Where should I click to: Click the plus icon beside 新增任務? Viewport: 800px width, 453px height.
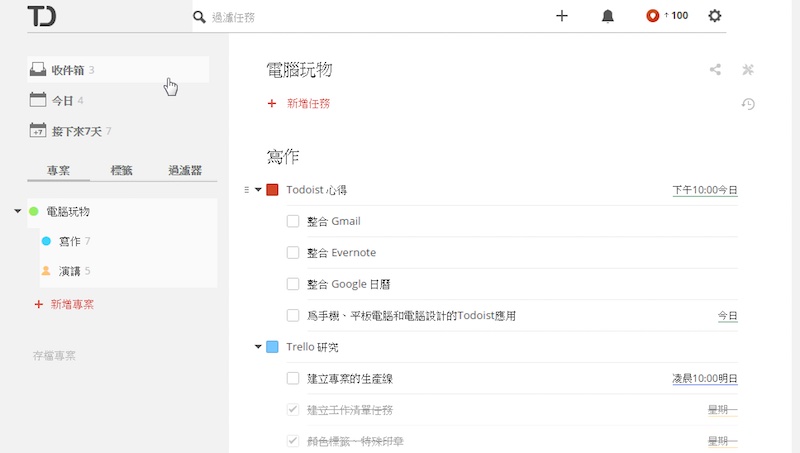(272, 104)
